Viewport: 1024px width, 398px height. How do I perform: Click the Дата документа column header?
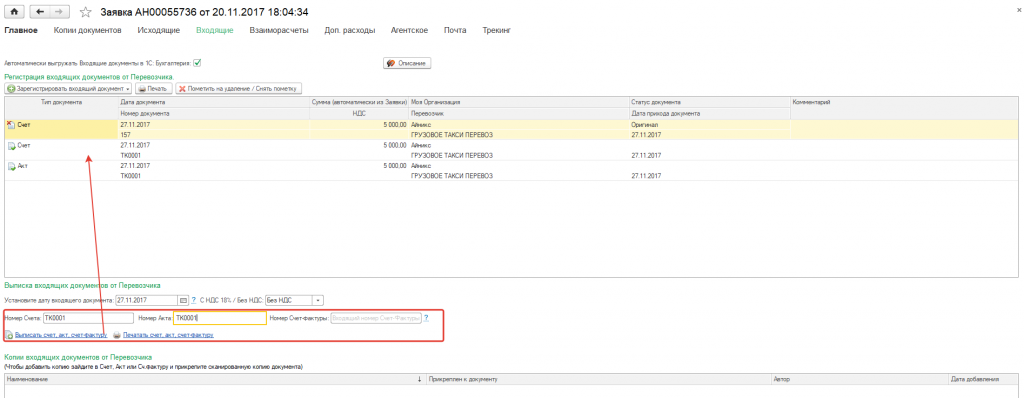(x=214, y=103)
